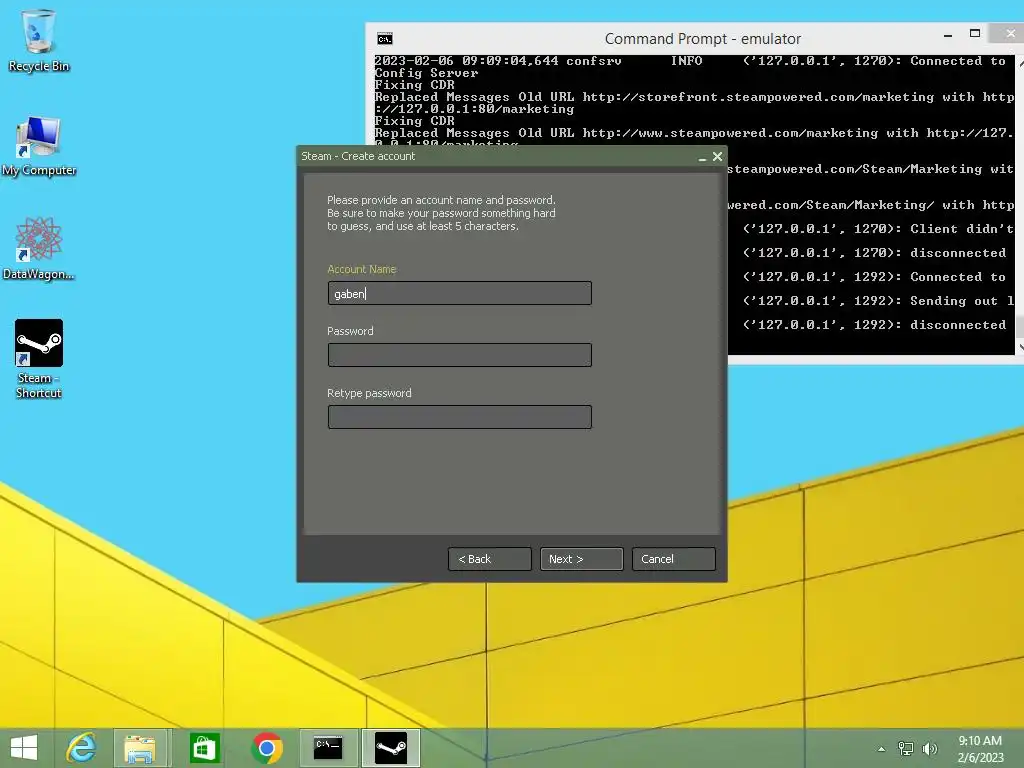Click the Command Prompt - emulator title bar

pyautogui.click(x=703, y=39)
